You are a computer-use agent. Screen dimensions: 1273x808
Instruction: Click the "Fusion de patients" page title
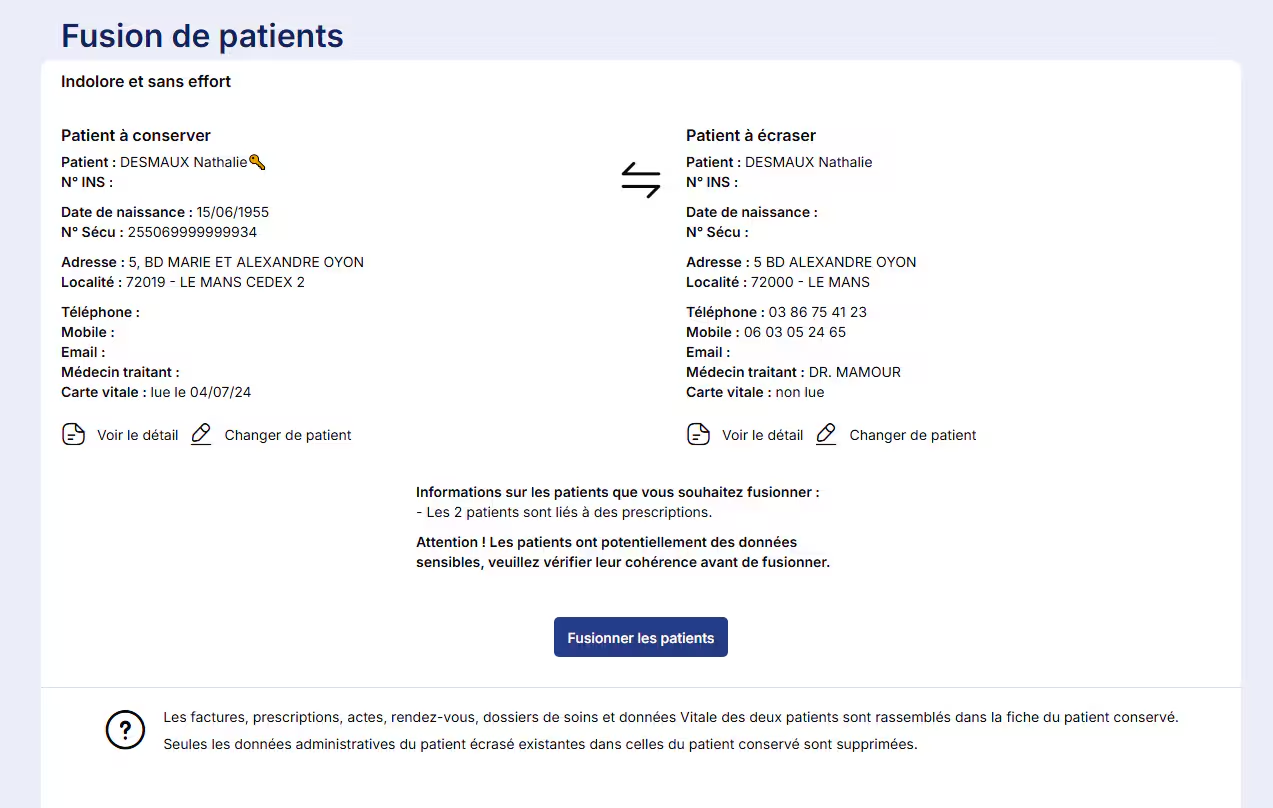tap(202, 36)
